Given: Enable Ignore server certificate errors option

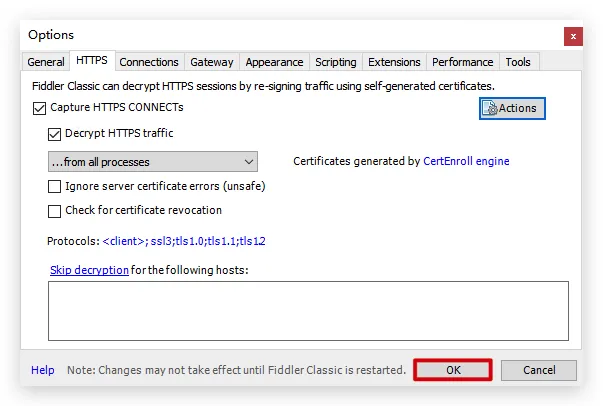Looking at the screenshot, I should click(x=55, y=186).
